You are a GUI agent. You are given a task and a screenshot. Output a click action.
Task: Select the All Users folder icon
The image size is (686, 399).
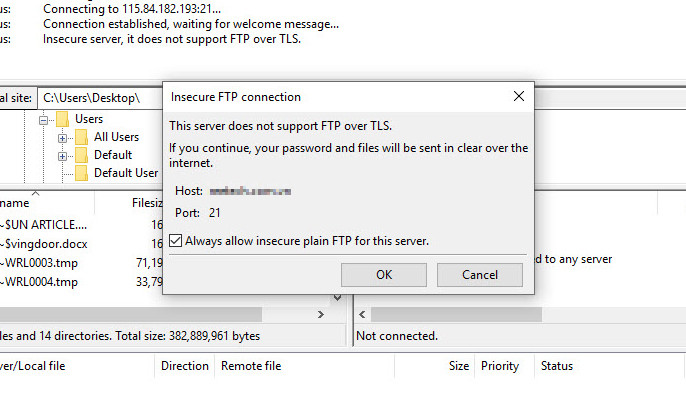(x=81, y=137)
